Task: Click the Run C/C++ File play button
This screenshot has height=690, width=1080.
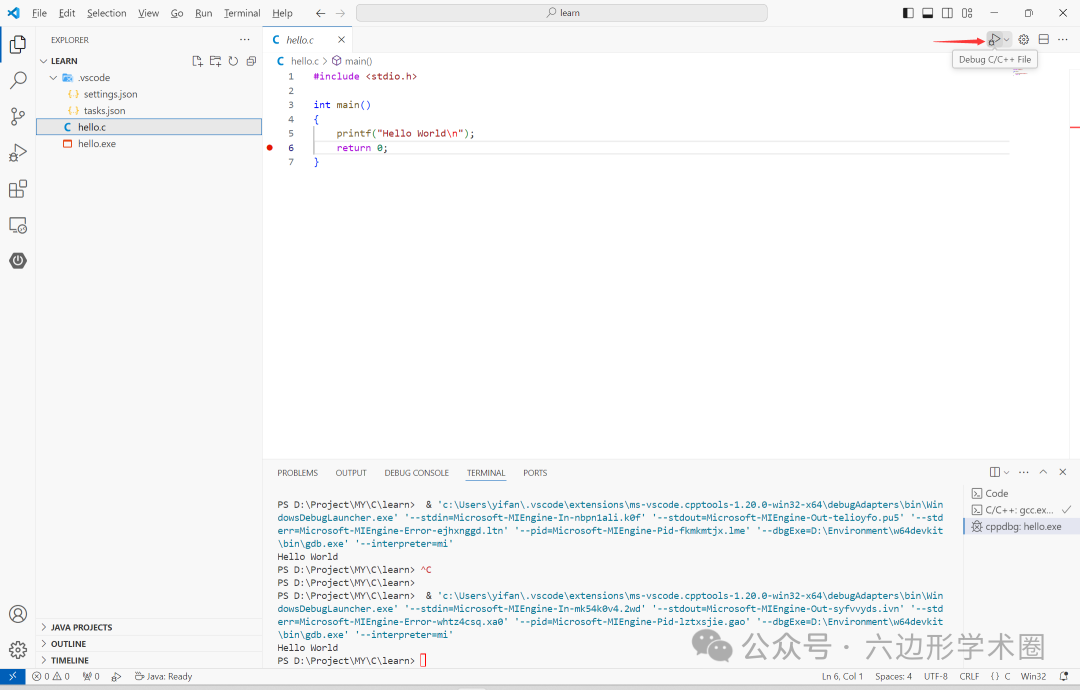Action: click(x=992, y=40)
